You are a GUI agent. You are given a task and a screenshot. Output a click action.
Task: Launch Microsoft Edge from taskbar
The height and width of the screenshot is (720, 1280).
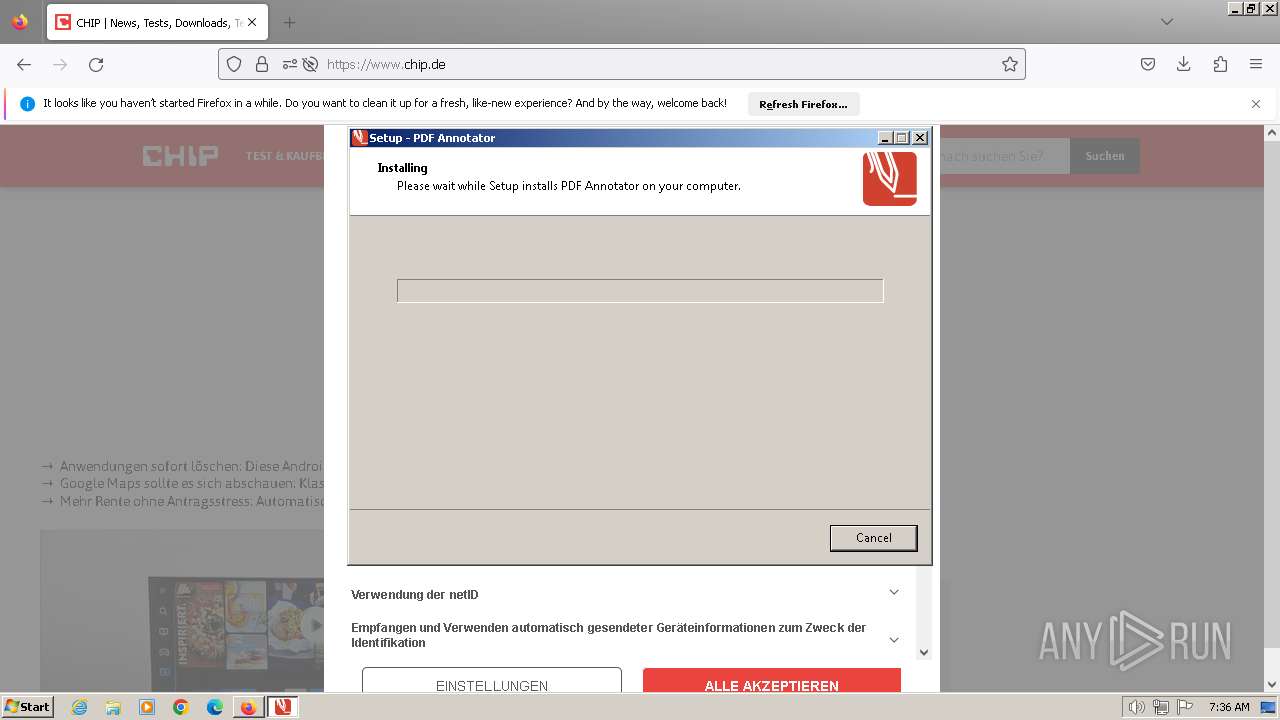(x=215, y=707)
